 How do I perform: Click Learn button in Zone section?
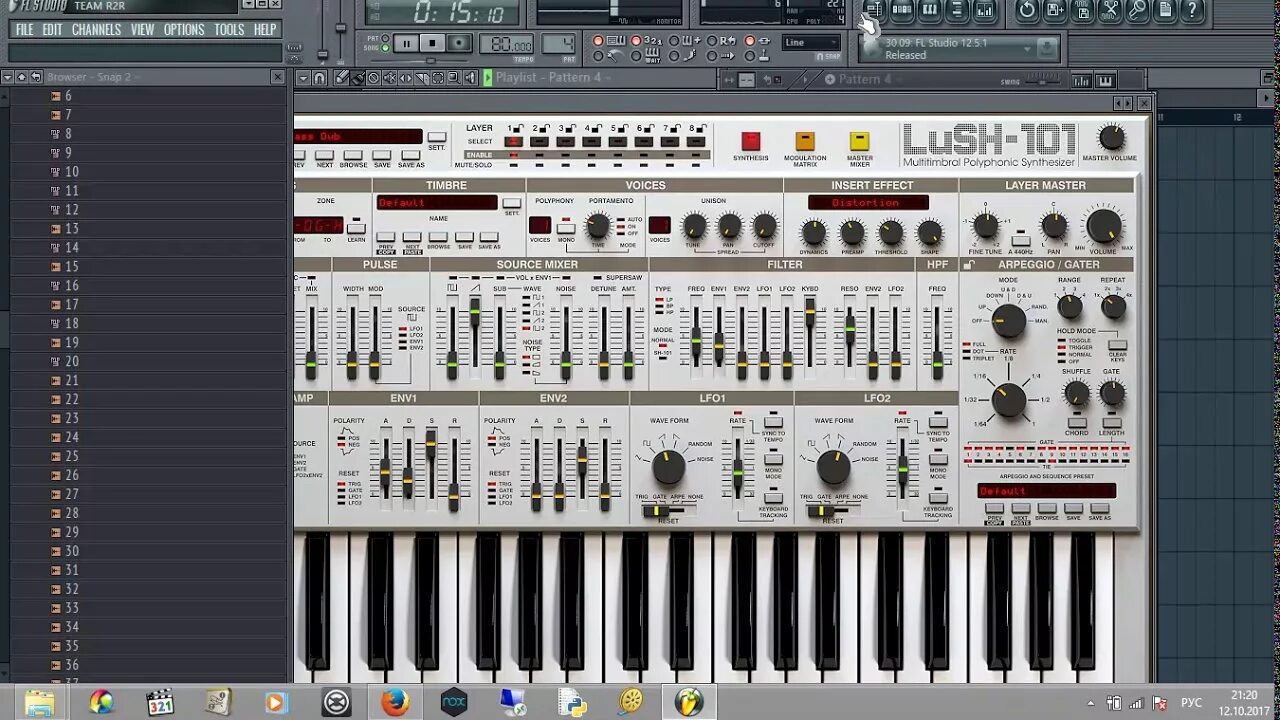[356, 228]
